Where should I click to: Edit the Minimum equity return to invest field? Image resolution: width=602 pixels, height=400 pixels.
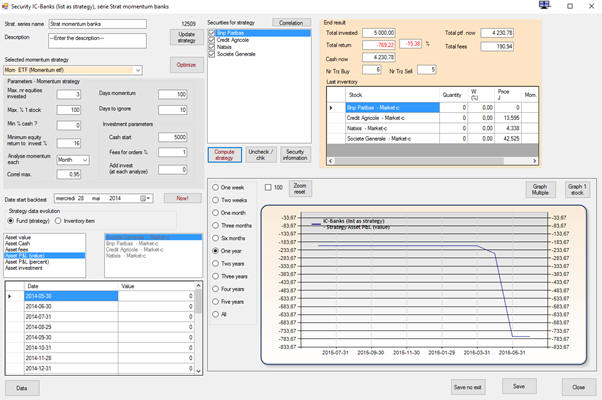(x=69, y=143)
